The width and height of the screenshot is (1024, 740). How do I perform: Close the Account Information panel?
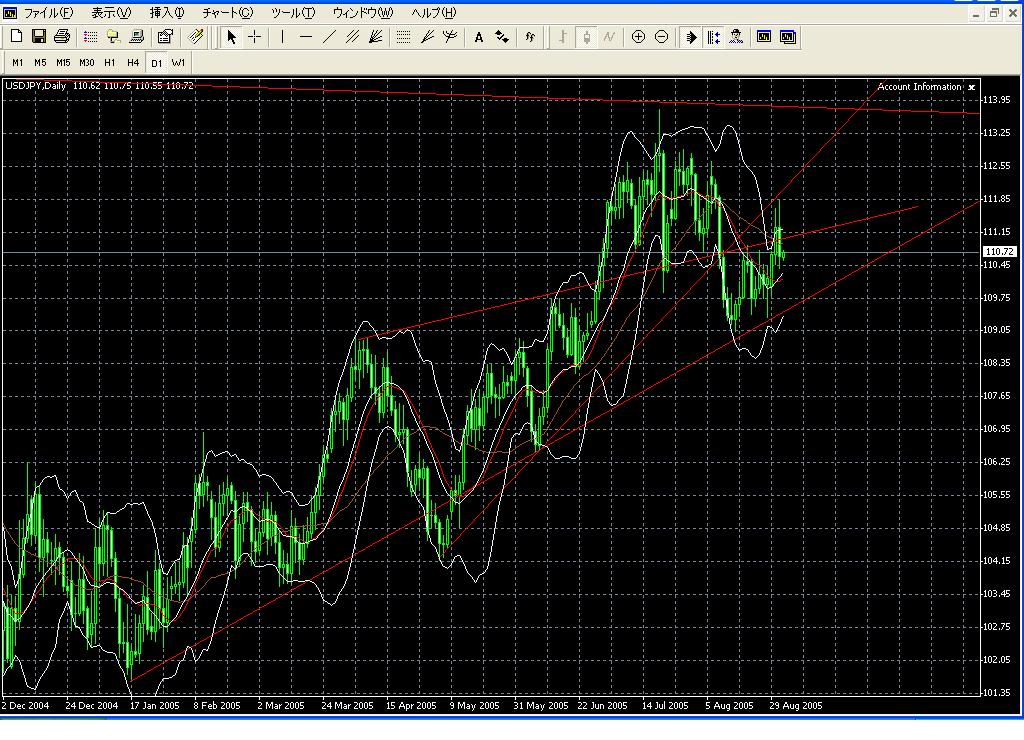click(x=971, y=87)
